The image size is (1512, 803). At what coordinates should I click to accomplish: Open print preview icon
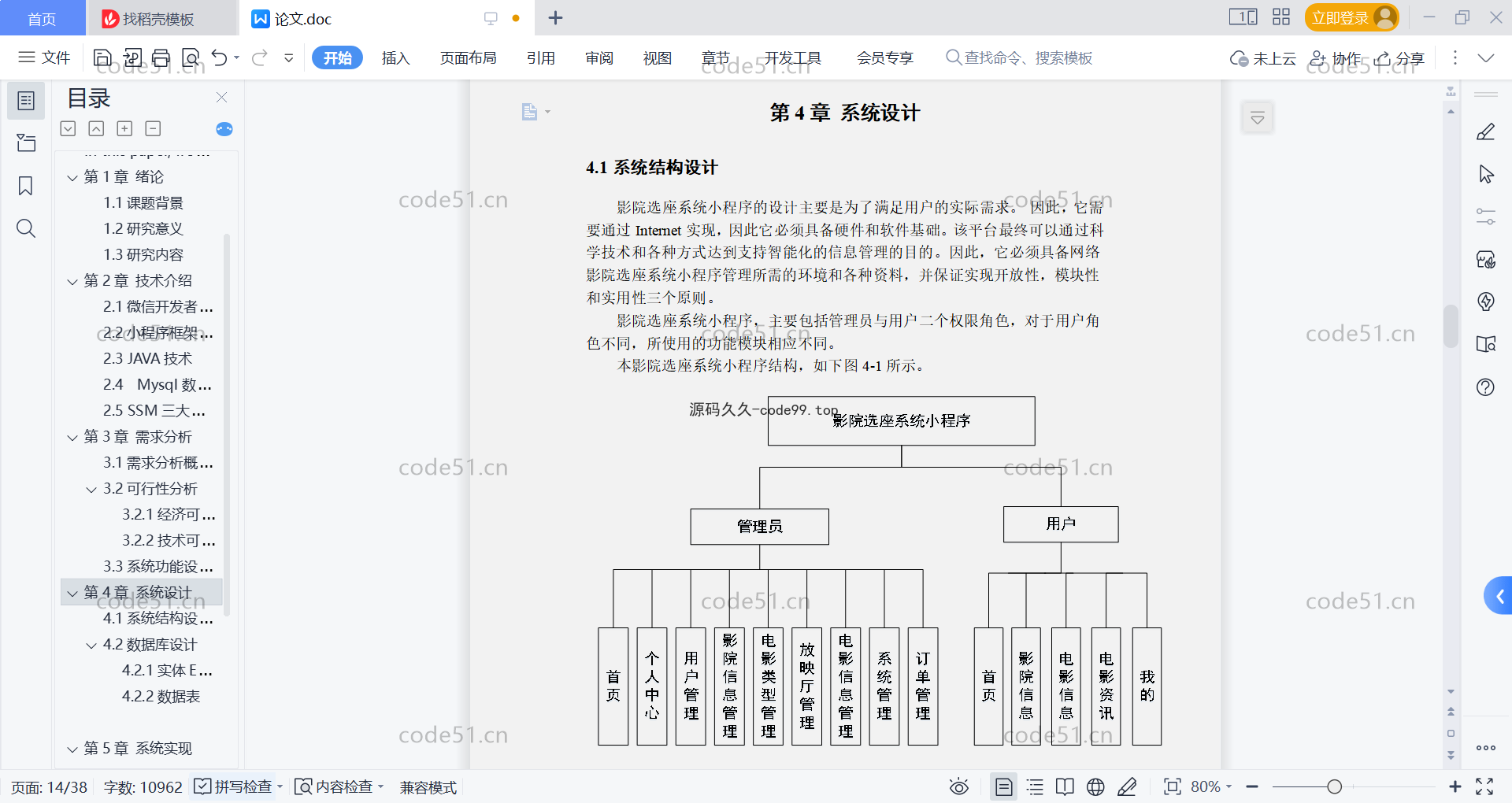click(191, 57)
